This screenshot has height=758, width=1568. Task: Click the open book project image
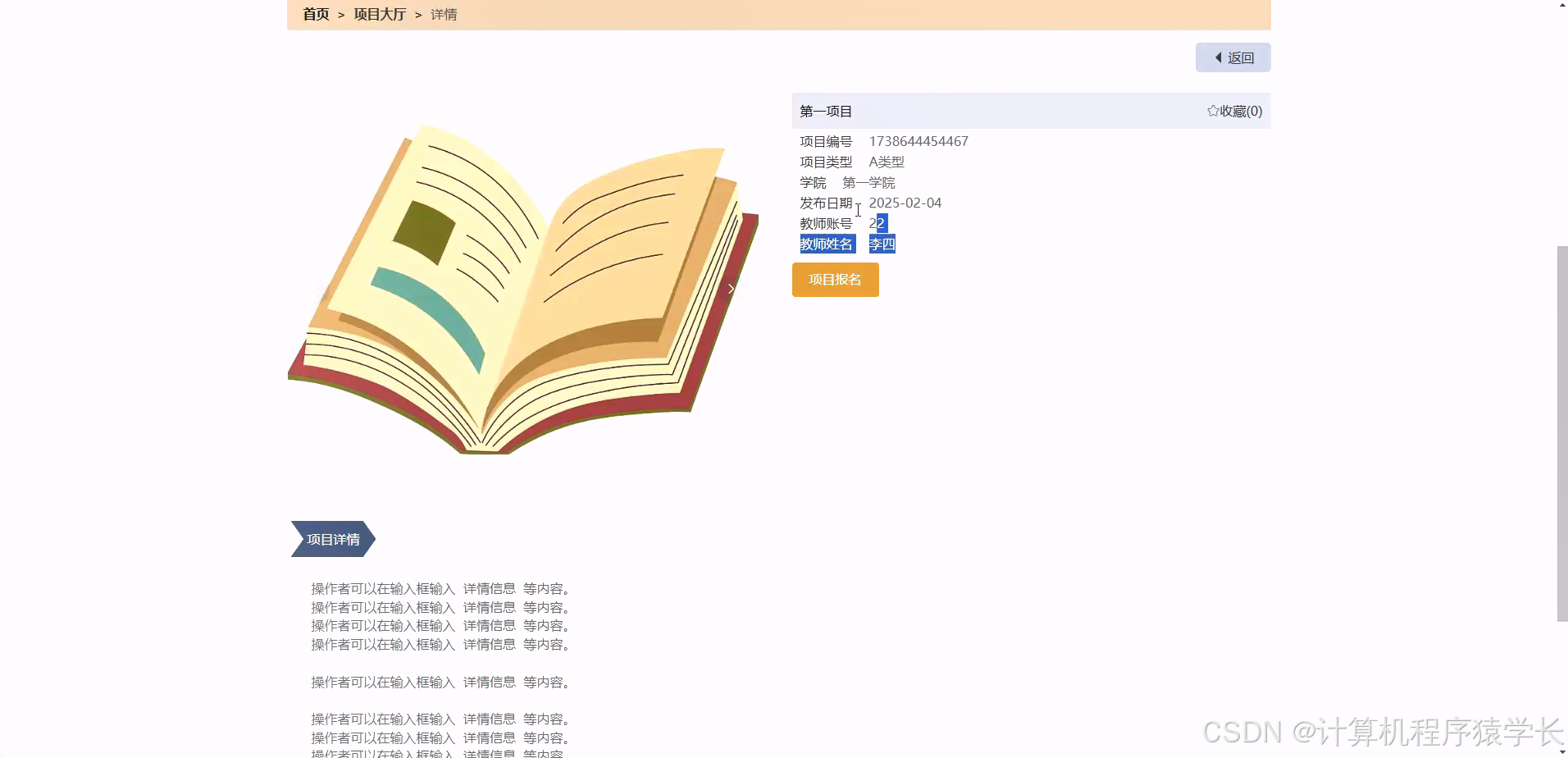pyautogui.click(x=523, y=289)
